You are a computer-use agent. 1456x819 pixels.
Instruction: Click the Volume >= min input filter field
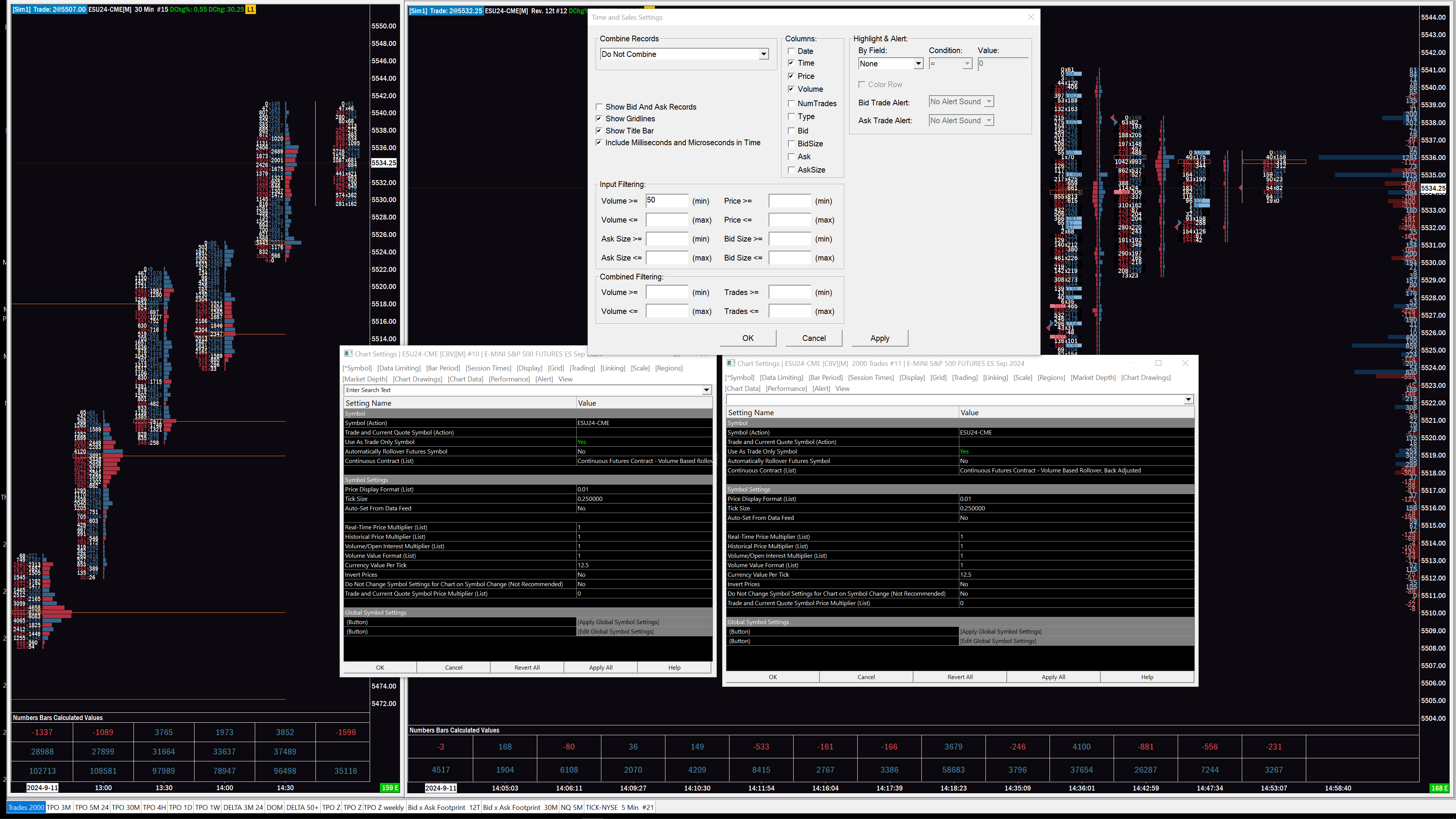coord(667,201)
